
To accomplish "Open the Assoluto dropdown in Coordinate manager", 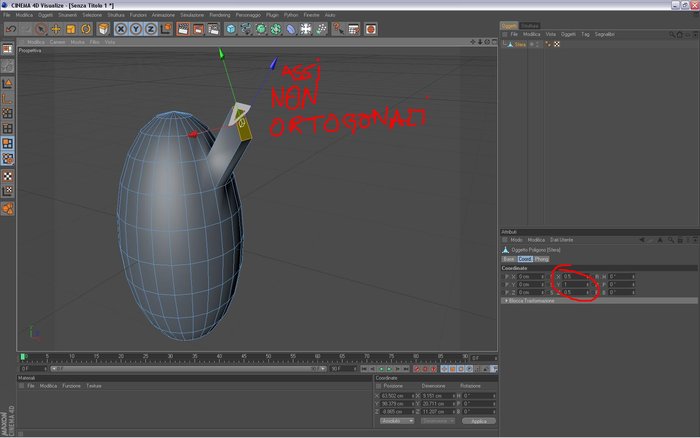I will pyautogui.click(x=397, y=421).
